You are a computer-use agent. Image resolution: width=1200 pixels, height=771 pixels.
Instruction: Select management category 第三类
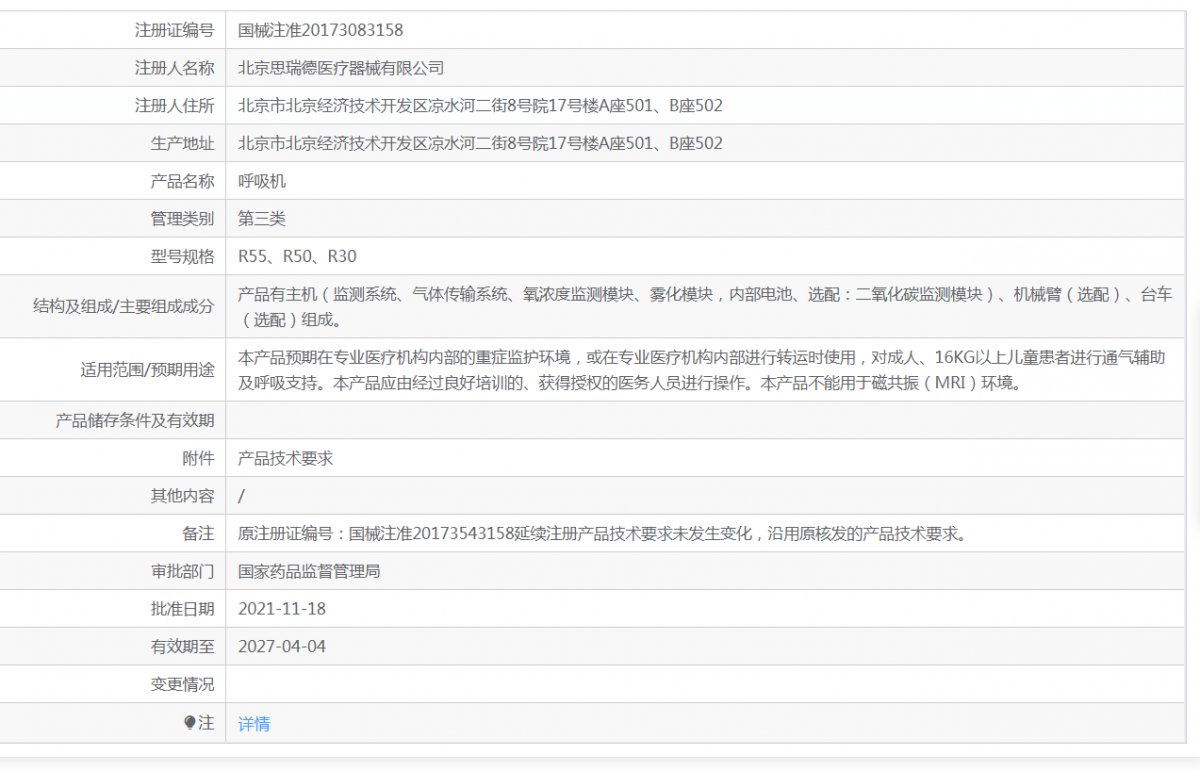tap(262, 219)
